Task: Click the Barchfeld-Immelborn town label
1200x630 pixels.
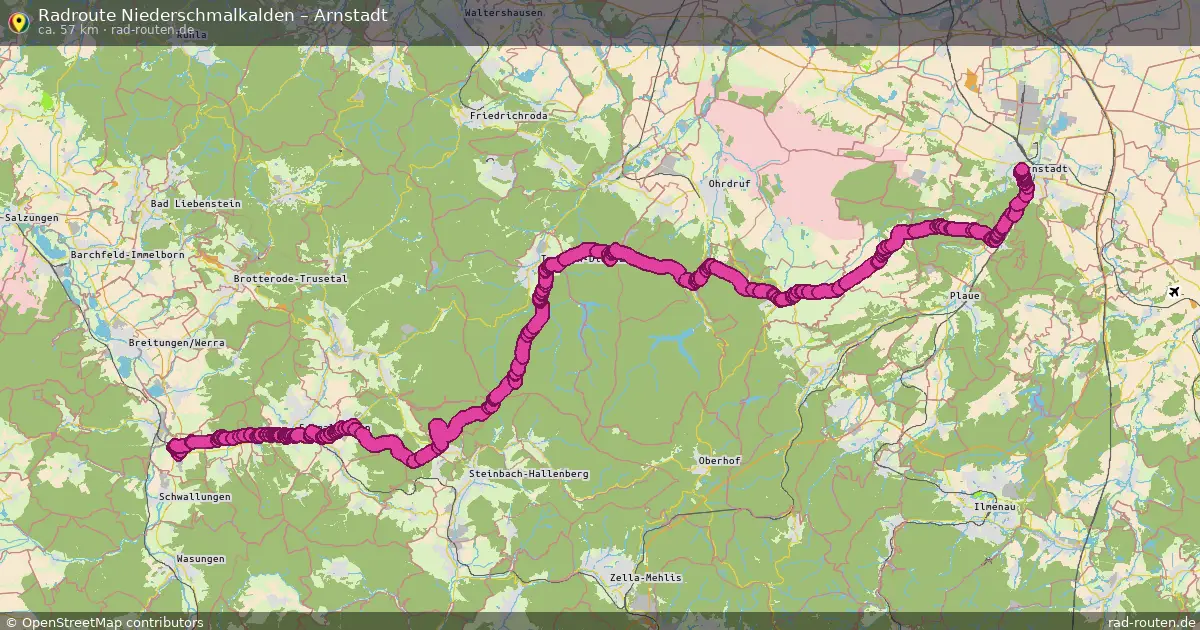Action: point(127,255)
